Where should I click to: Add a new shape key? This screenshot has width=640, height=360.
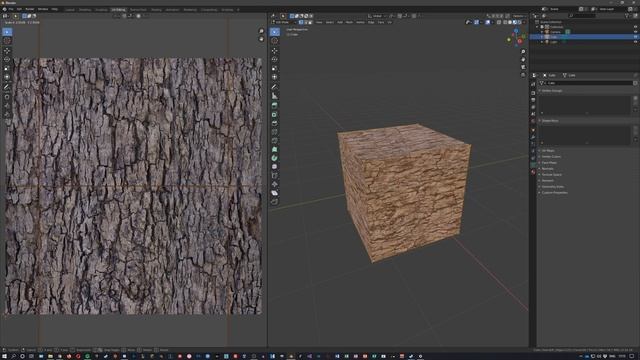click(636, 129)
